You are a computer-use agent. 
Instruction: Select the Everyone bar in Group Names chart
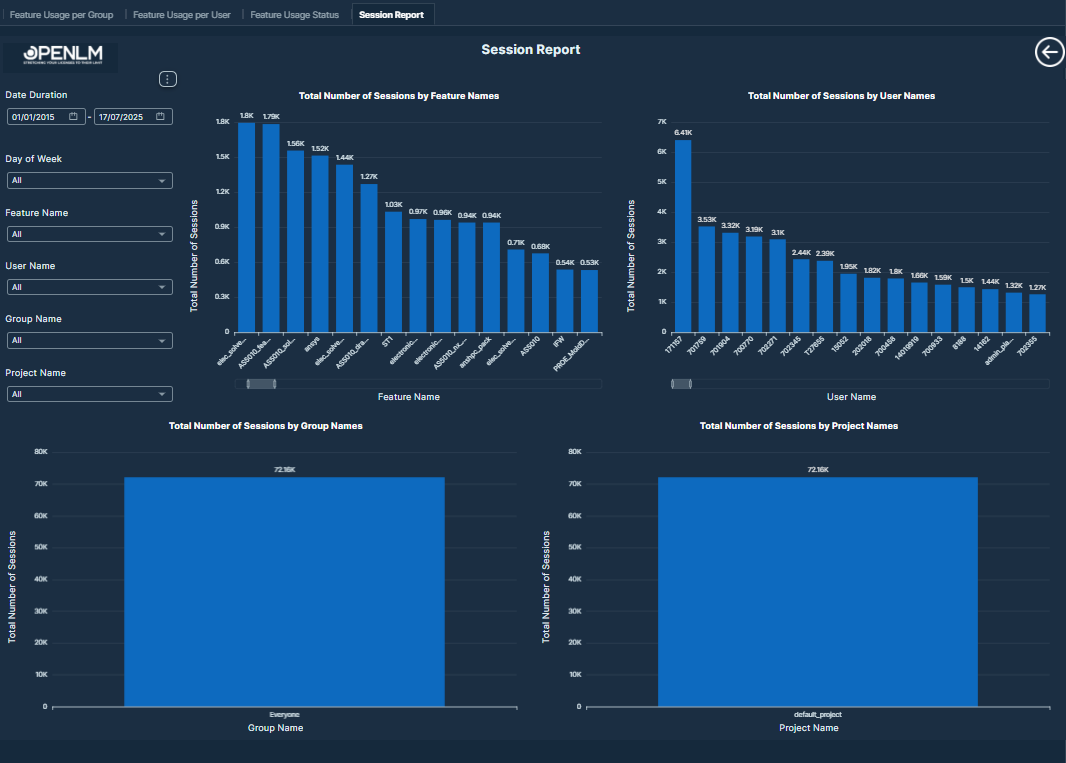coord(284,591)
